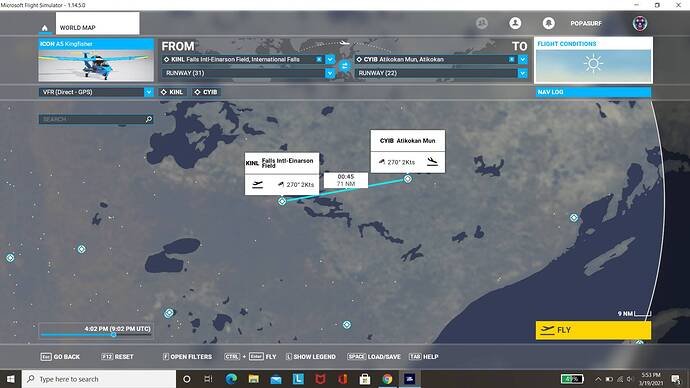Click the Home icon
Screen dimensions: 690x388
click(x=44, y=28)
